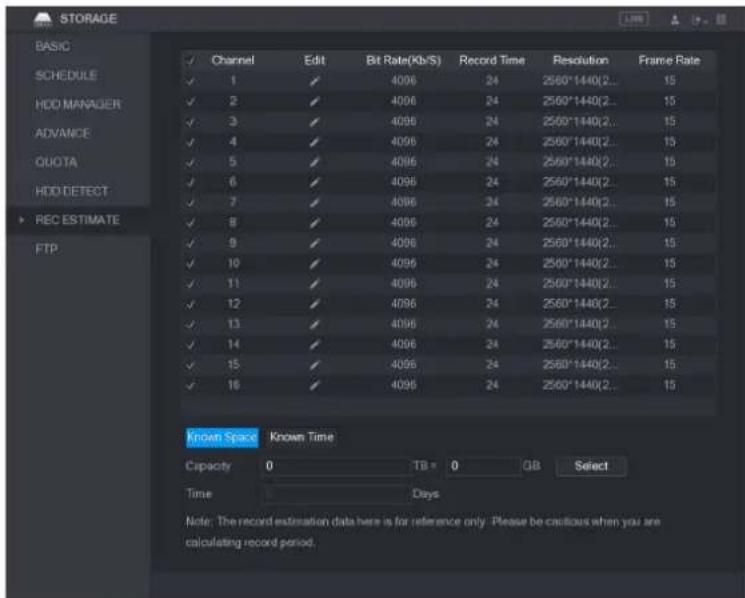The image size is (745, 598).
Task: Click the Bit Rate(Kb/S) column header
Action: coord(403,61)
